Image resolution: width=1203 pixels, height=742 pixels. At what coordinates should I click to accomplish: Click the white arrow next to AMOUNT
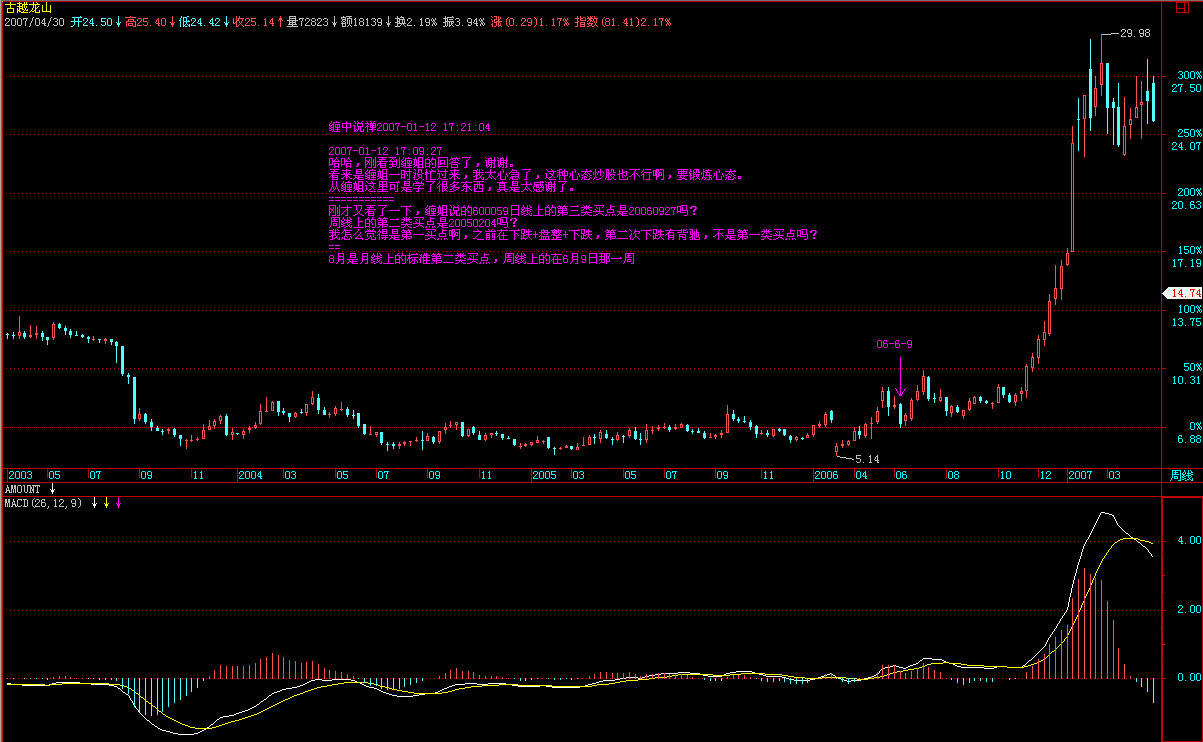tap(52, 489)
